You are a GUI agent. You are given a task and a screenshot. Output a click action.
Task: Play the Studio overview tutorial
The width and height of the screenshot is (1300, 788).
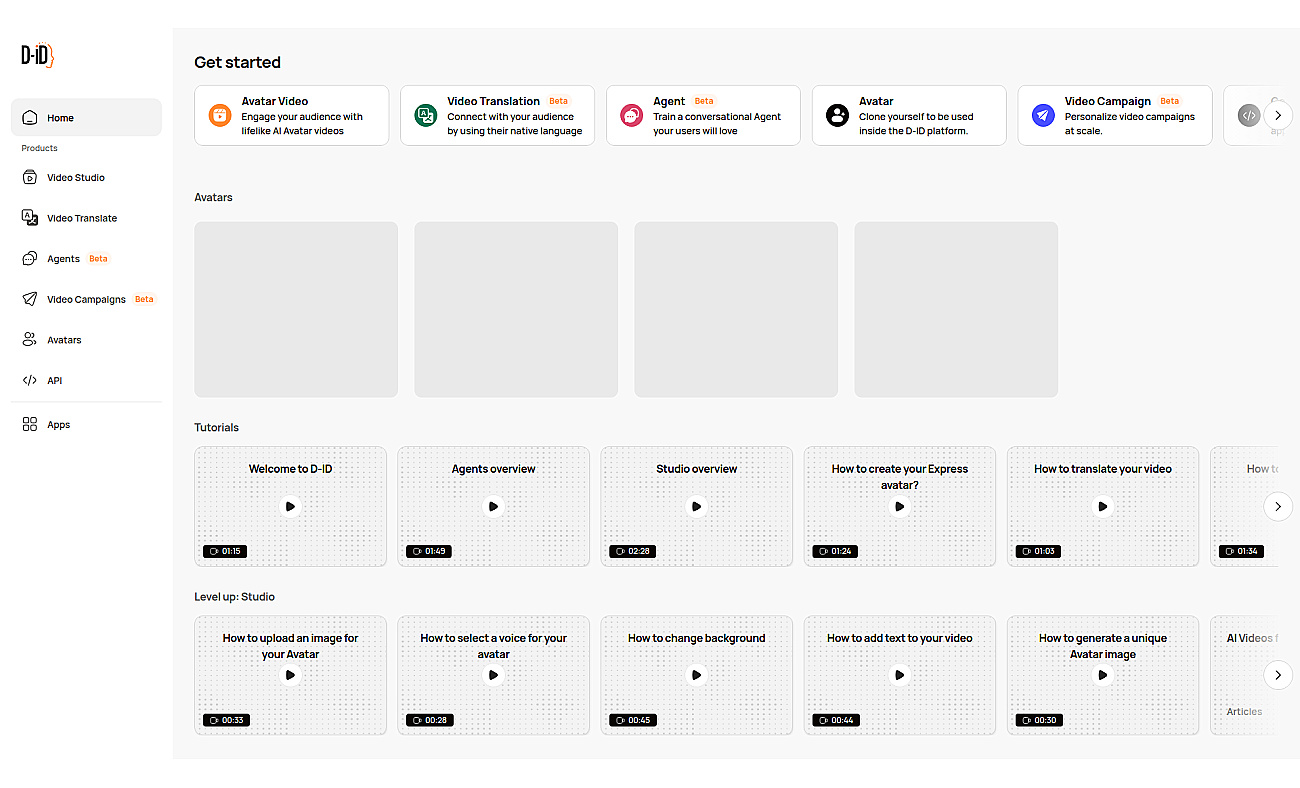click(697, 506)
